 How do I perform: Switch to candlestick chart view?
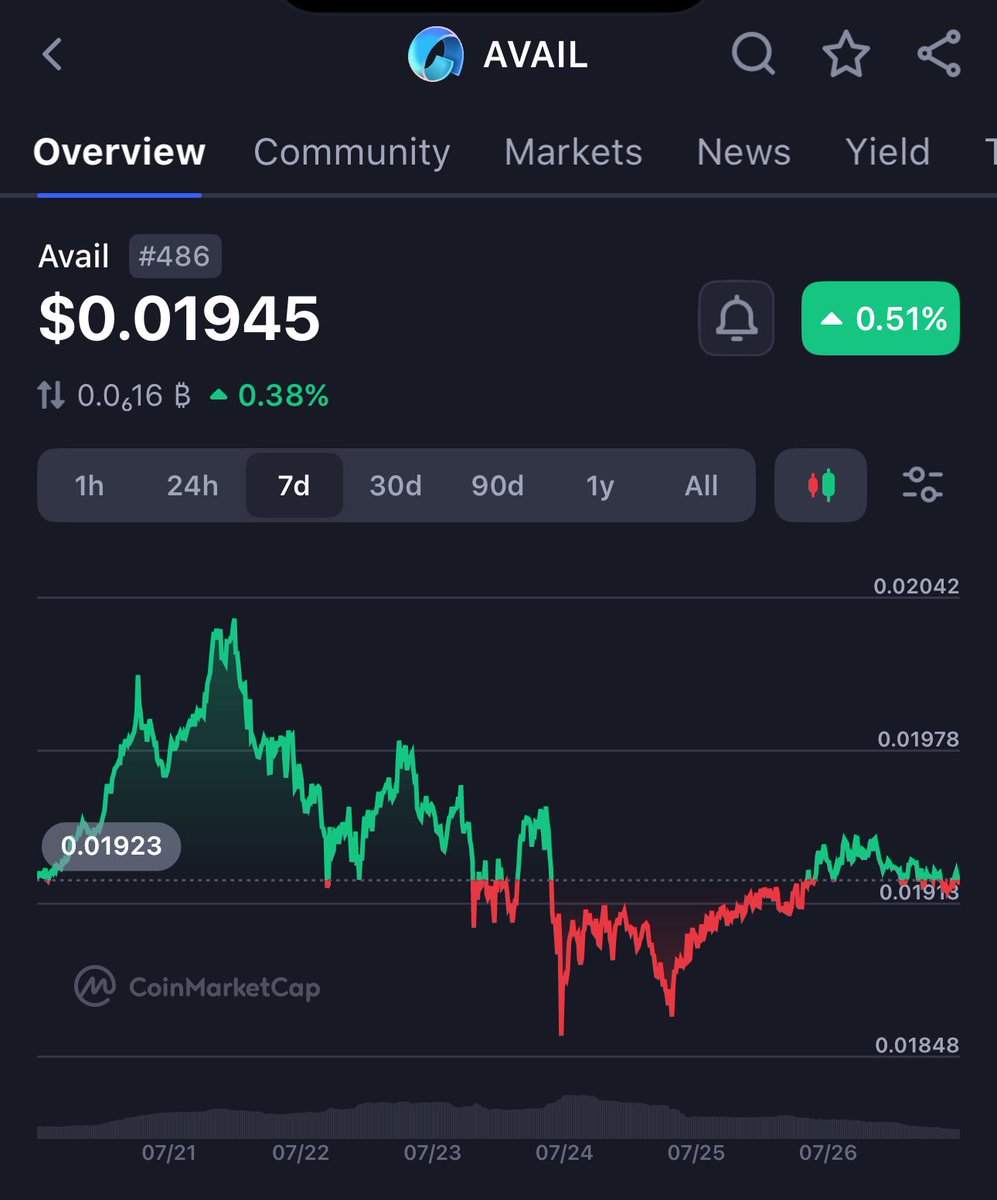tap(821, 486)
